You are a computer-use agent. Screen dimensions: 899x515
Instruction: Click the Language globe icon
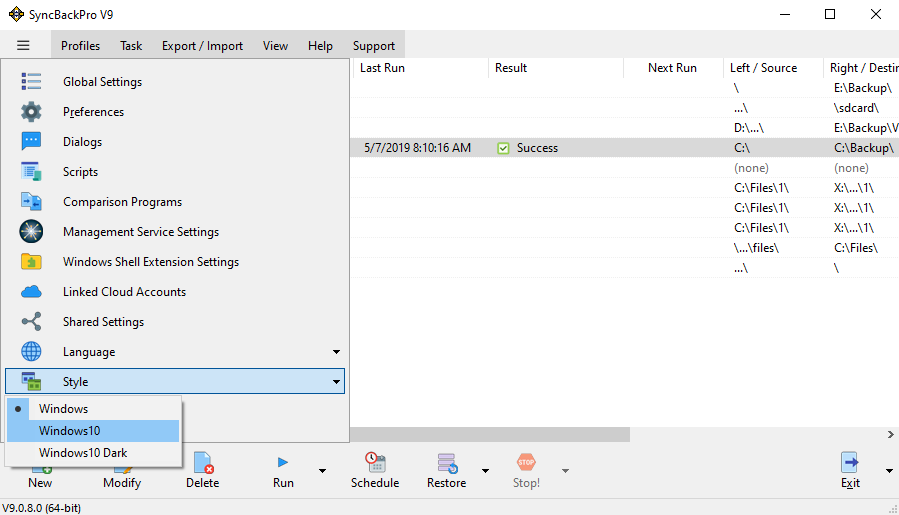(x=31, y=352)
